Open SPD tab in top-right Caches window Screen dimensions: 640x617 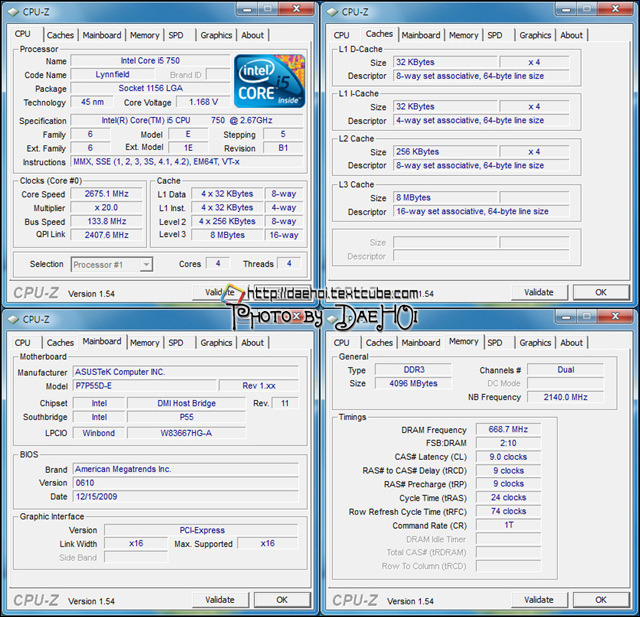click(x=495, y=35)
